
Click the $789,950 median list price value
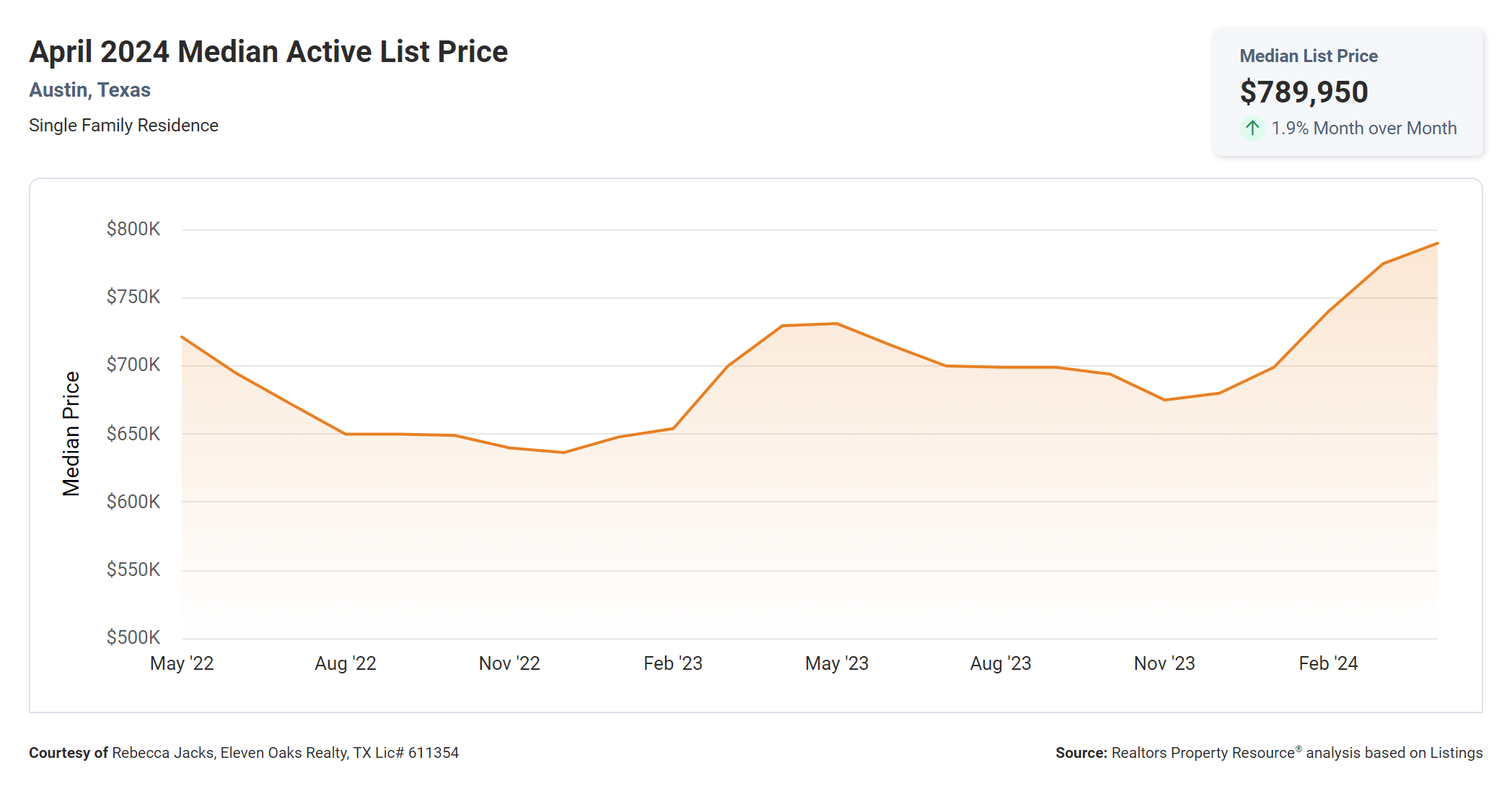coord(1304,92)
